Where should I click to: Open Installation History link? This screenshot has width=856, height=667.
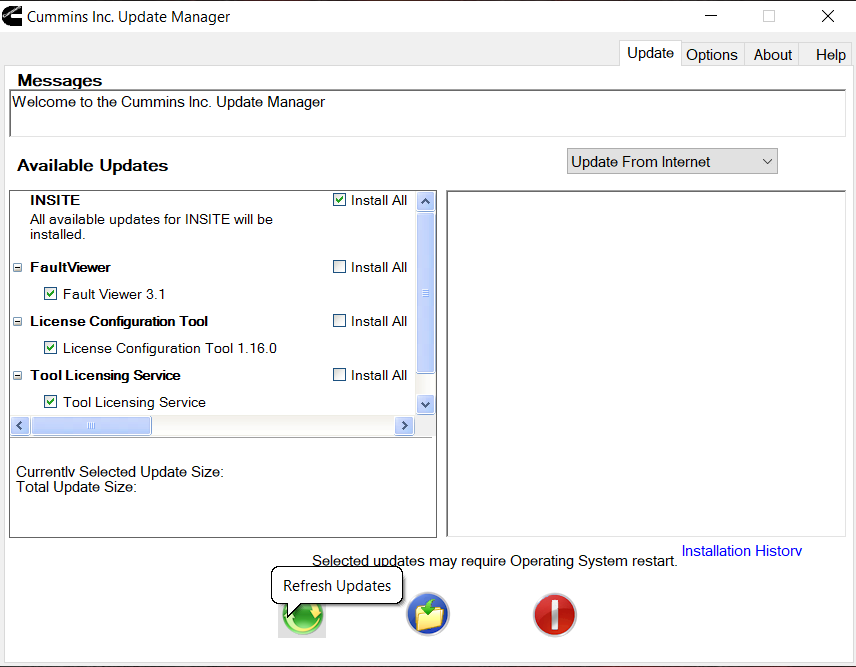741,550
